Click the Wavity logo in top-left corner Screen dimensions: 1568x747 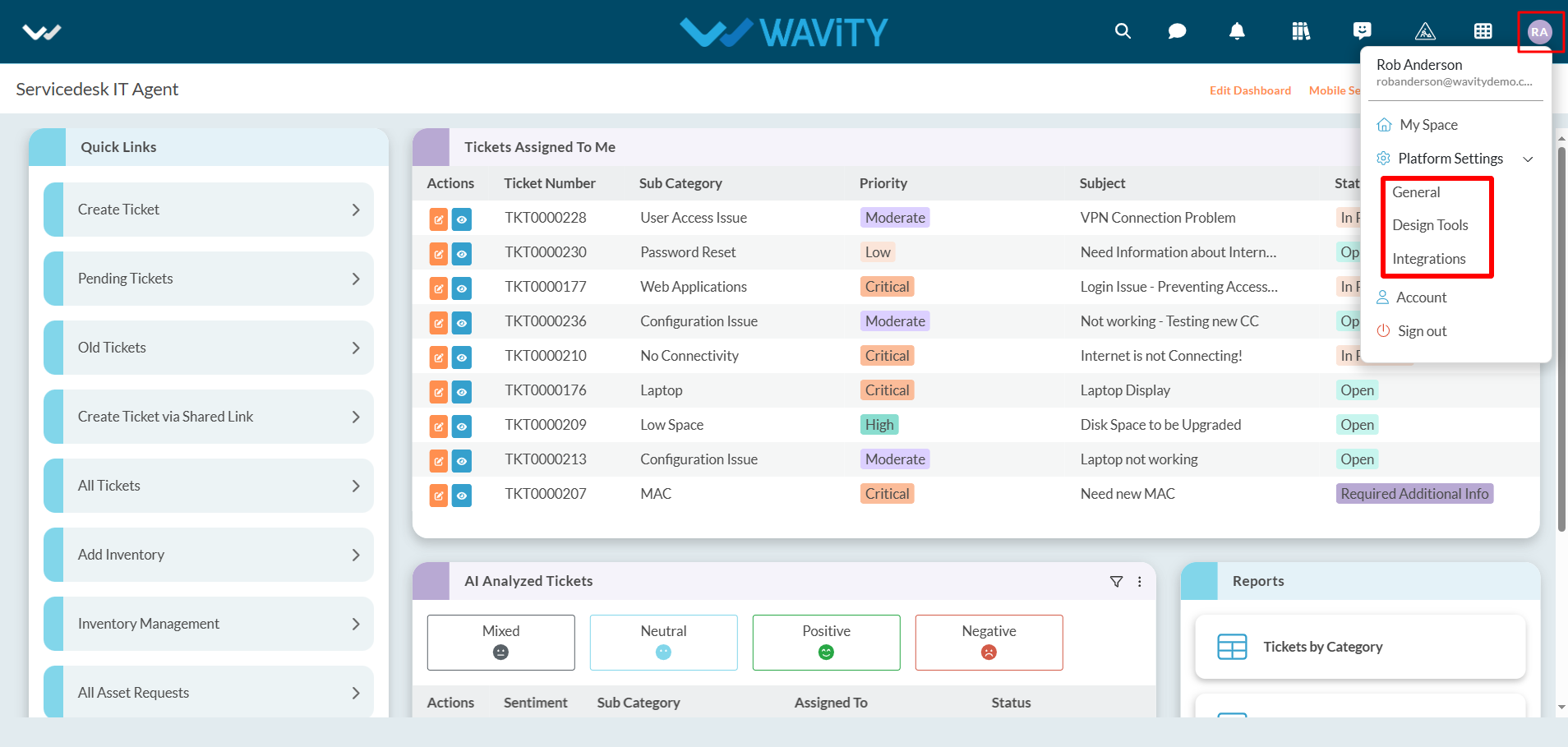[42, 32]
